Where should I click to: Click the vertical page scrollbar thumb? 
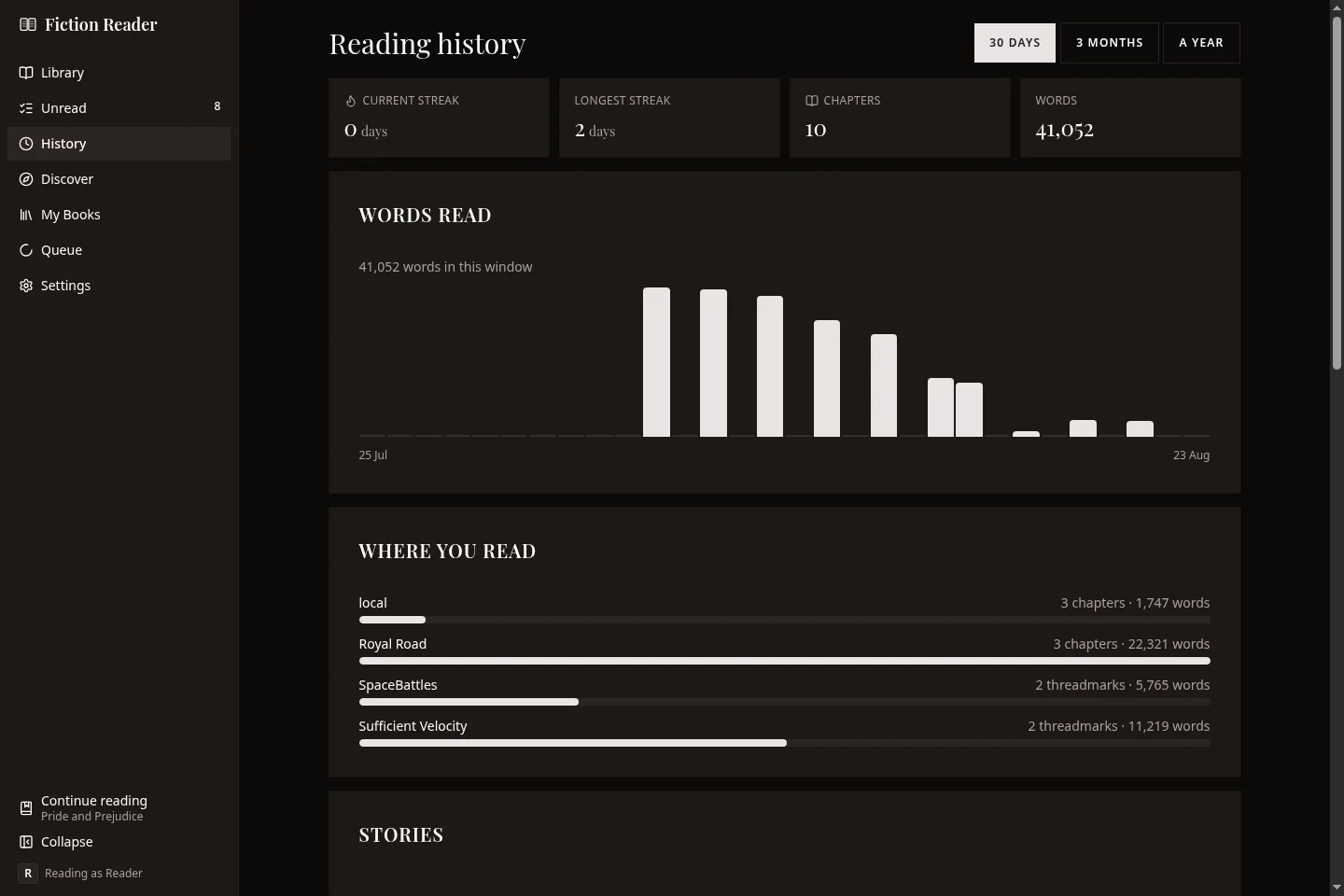click(1337, 191)
